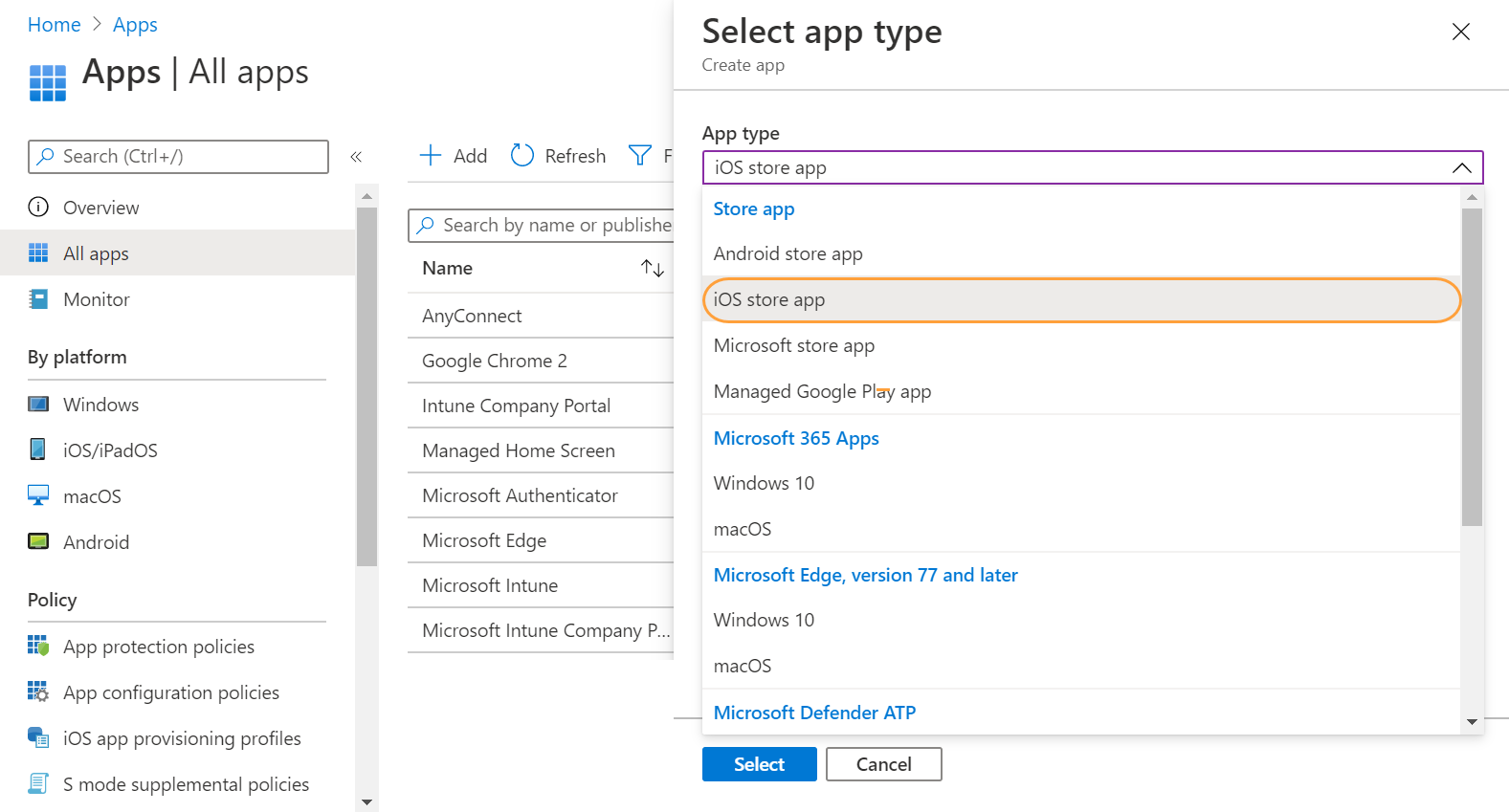Click the App configuration policies icon
This screenshot has height=812, width=1509.
[38, 691]
